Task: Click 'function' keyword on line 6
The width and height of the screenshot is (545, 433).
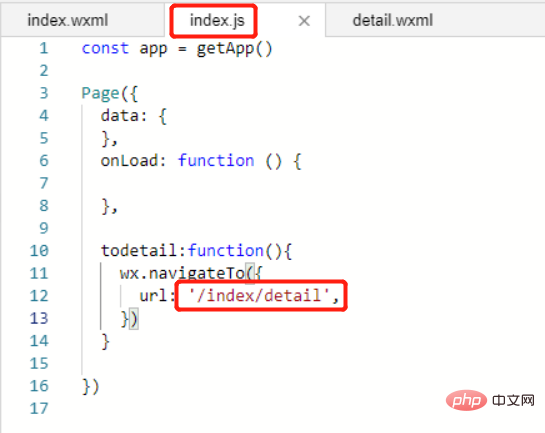Action: pos(216,161)
